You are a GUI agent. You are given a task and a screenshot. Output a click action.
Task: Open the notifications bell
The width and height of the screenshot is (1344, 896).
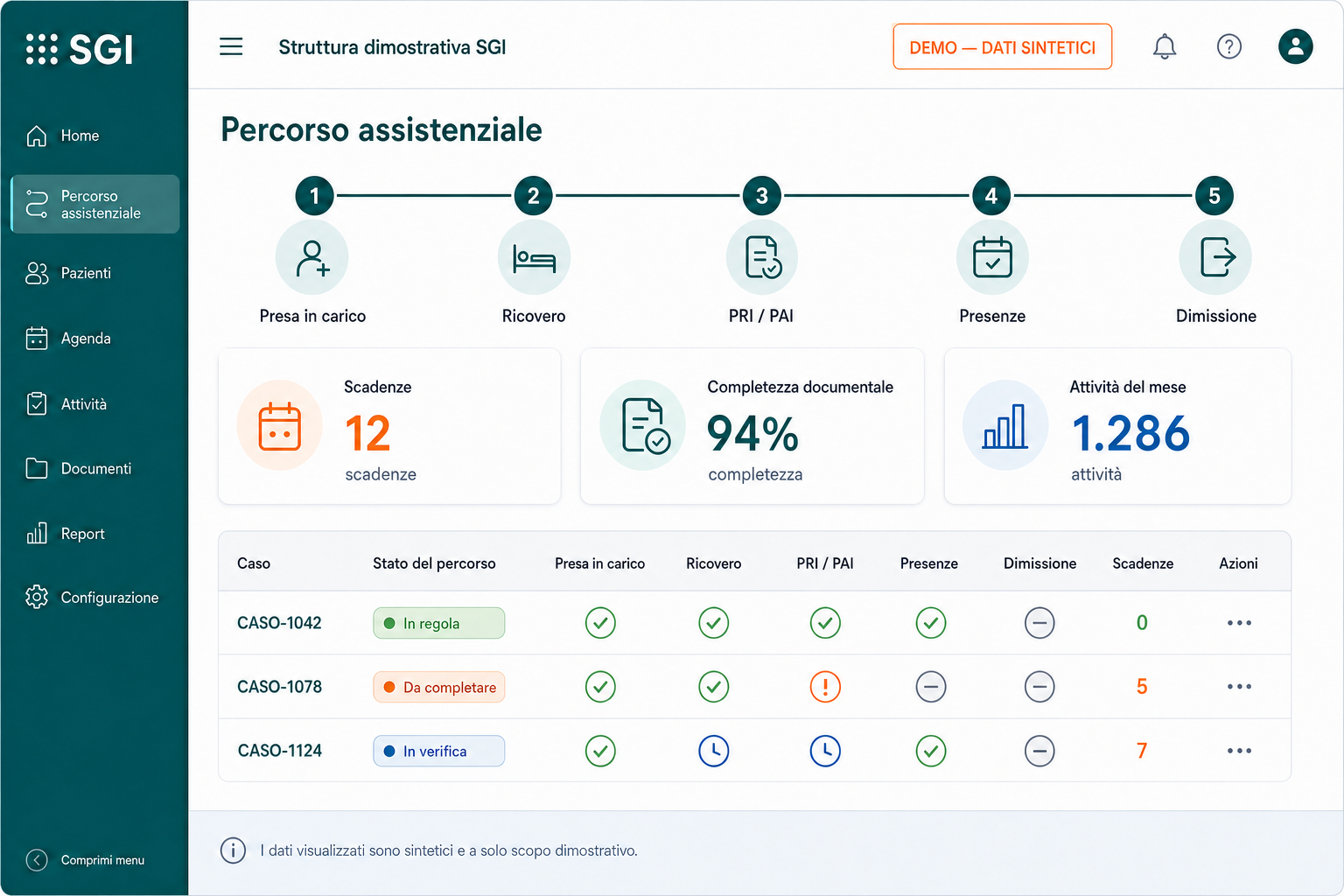(1164, 46)
